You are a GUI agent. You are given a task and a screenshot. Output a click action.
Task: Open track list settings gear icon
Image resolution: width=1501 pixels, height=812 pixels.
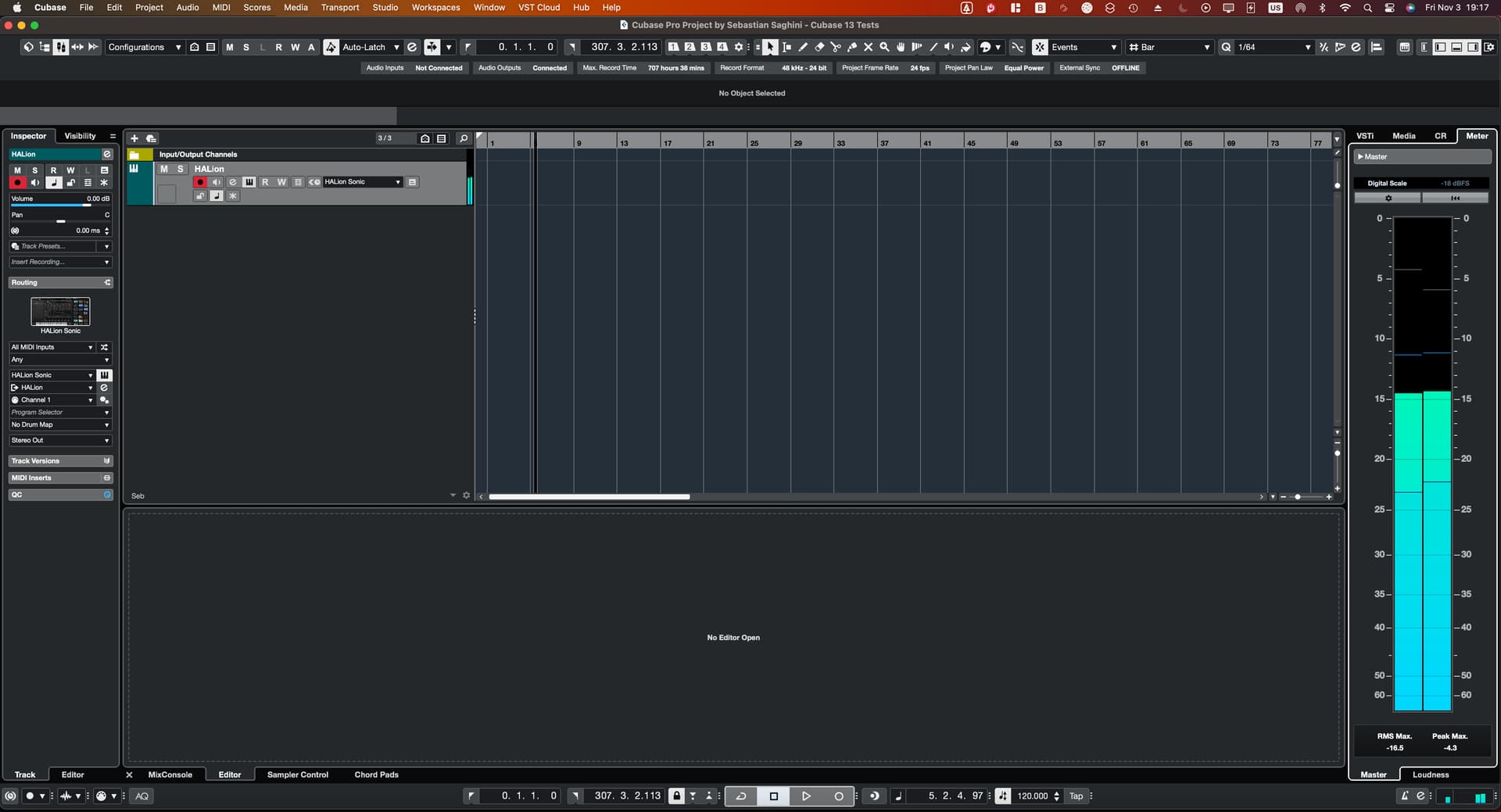467,495
